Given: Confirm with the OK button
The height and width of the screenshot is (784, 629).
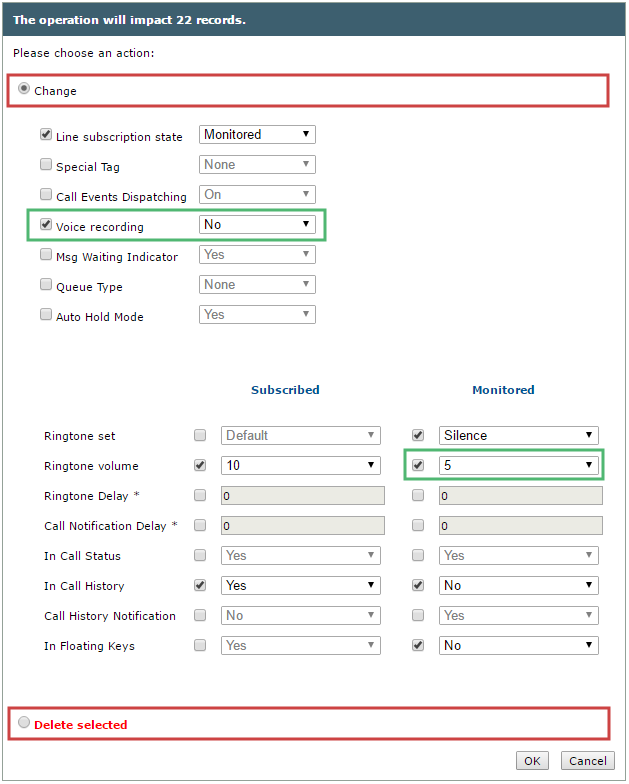Looking at the screenshot, I should tap(532, 761).
